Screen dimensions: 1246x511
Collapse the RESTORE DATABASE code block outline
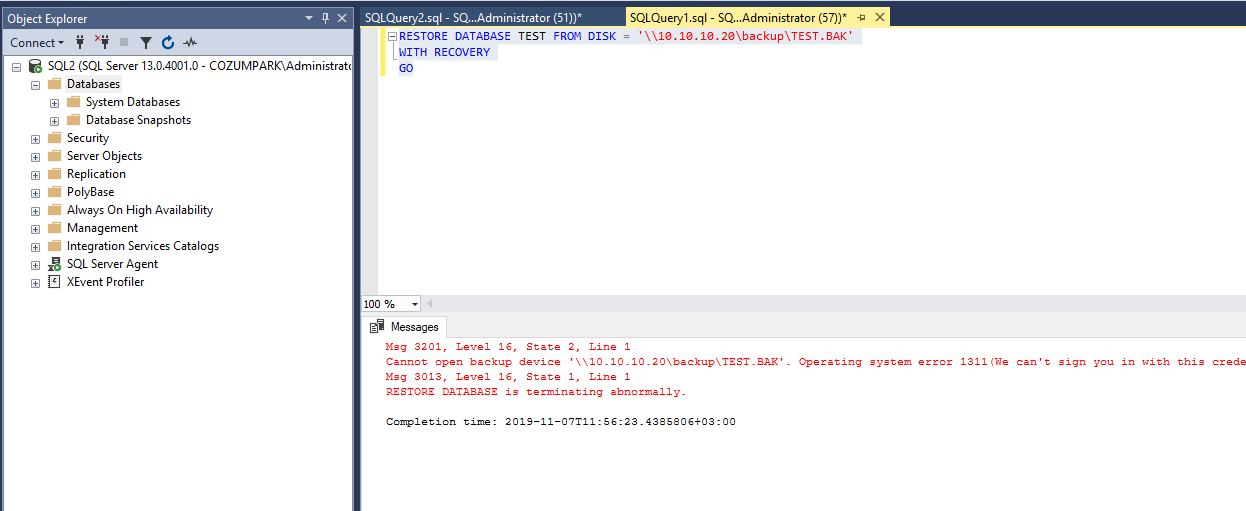coord(392,36)
